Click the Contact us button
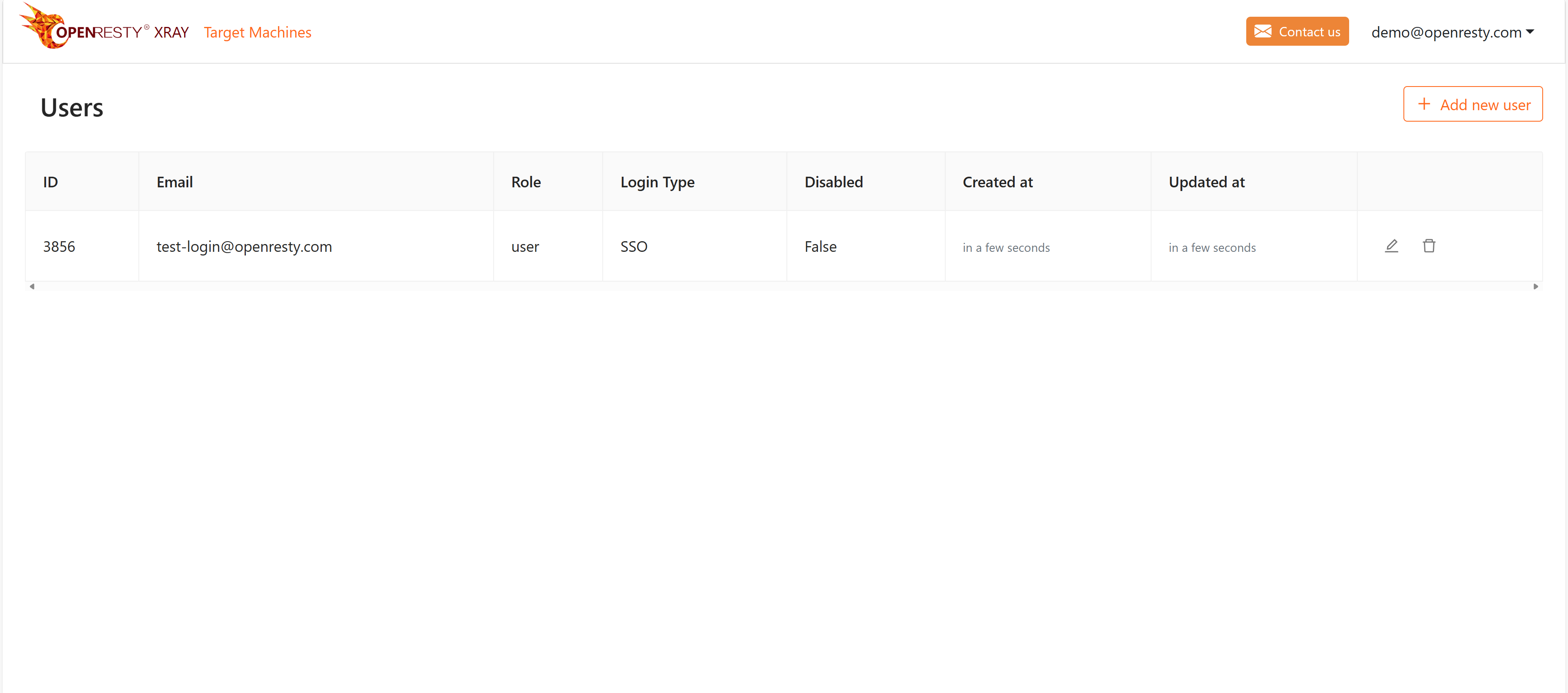The height and width of the screenshot is (693, 1568). tap(1297, 32)
